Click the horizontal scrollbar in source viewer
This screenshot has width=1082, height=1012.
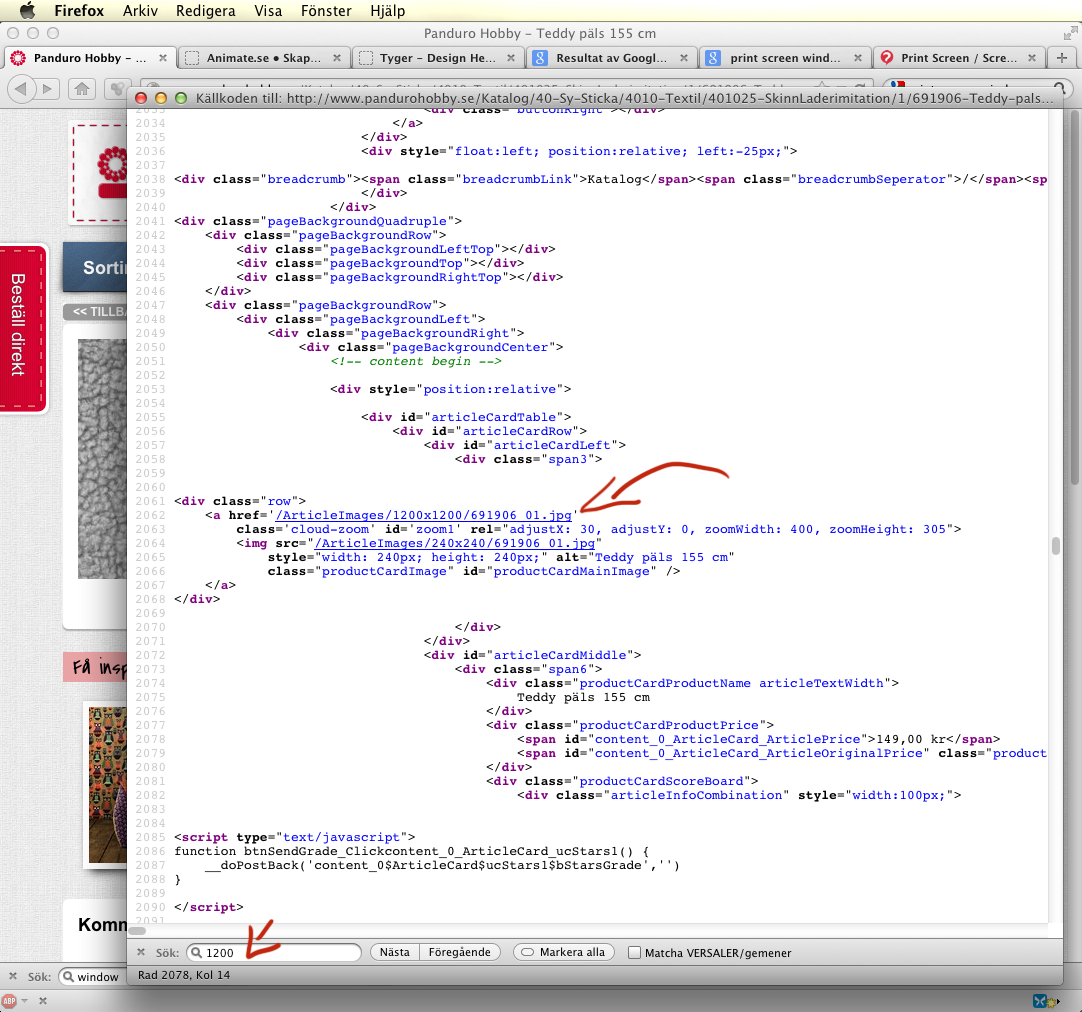(x=137, y=930)
